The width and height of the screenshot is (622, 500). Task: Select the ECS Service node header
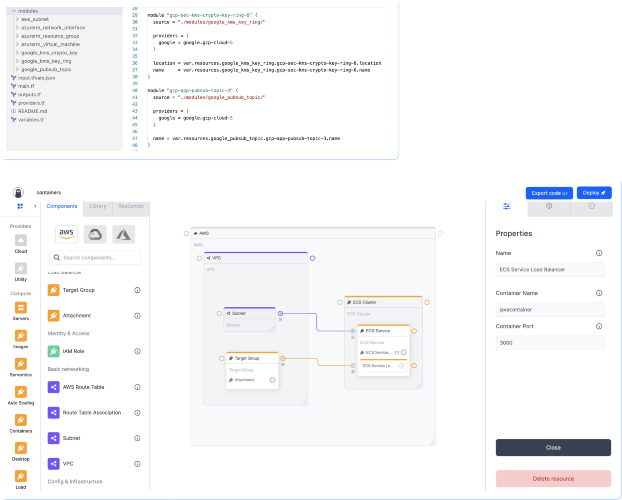pyautogui.click(x=383, y=331)
